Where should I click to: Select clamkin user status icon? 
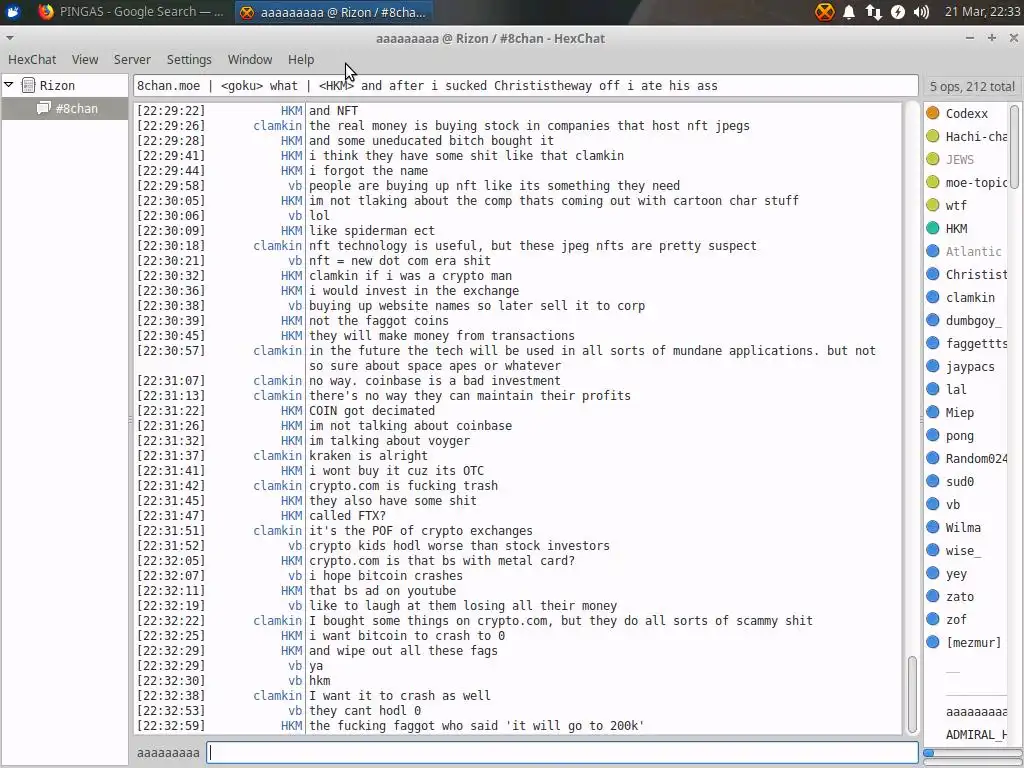click(933, 297)
